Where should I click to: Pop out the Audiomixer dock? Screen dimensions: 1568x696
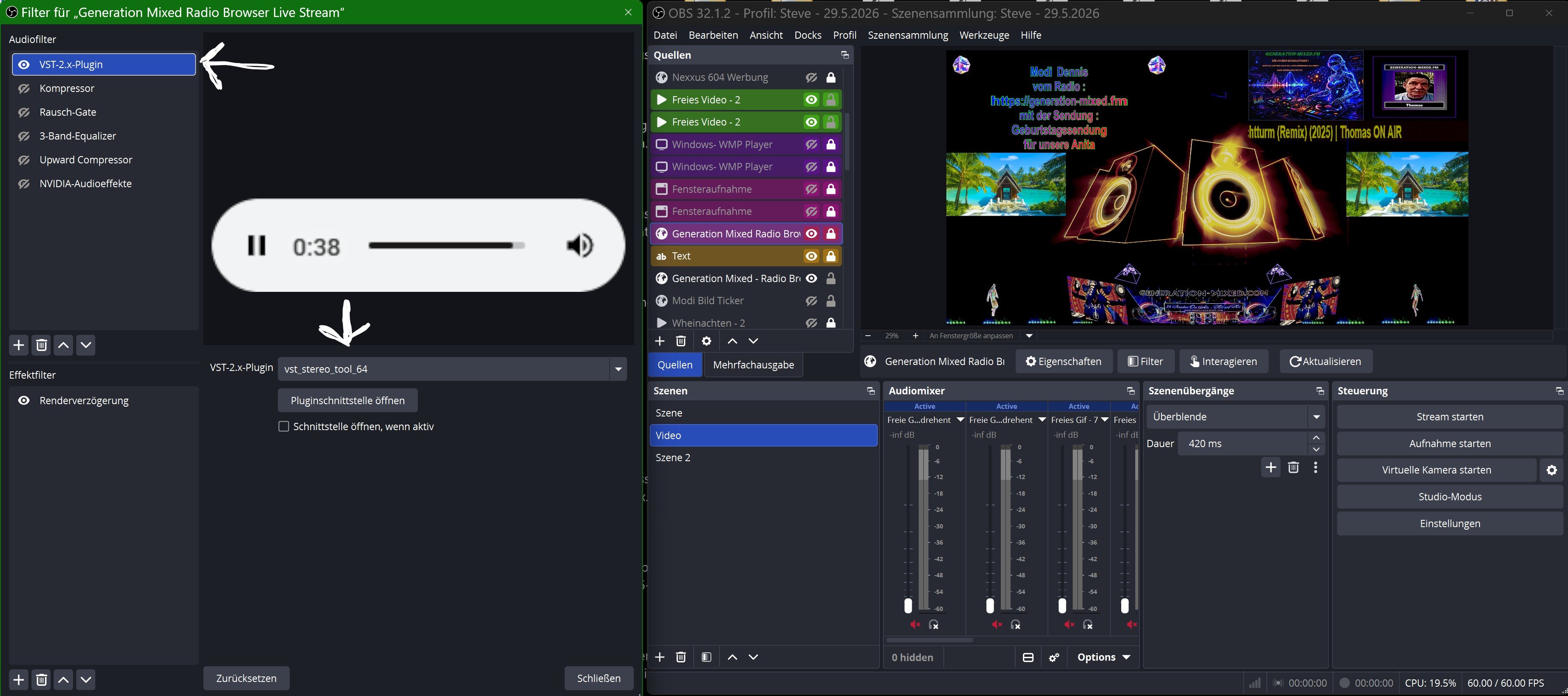click(x=1130, y=391)
